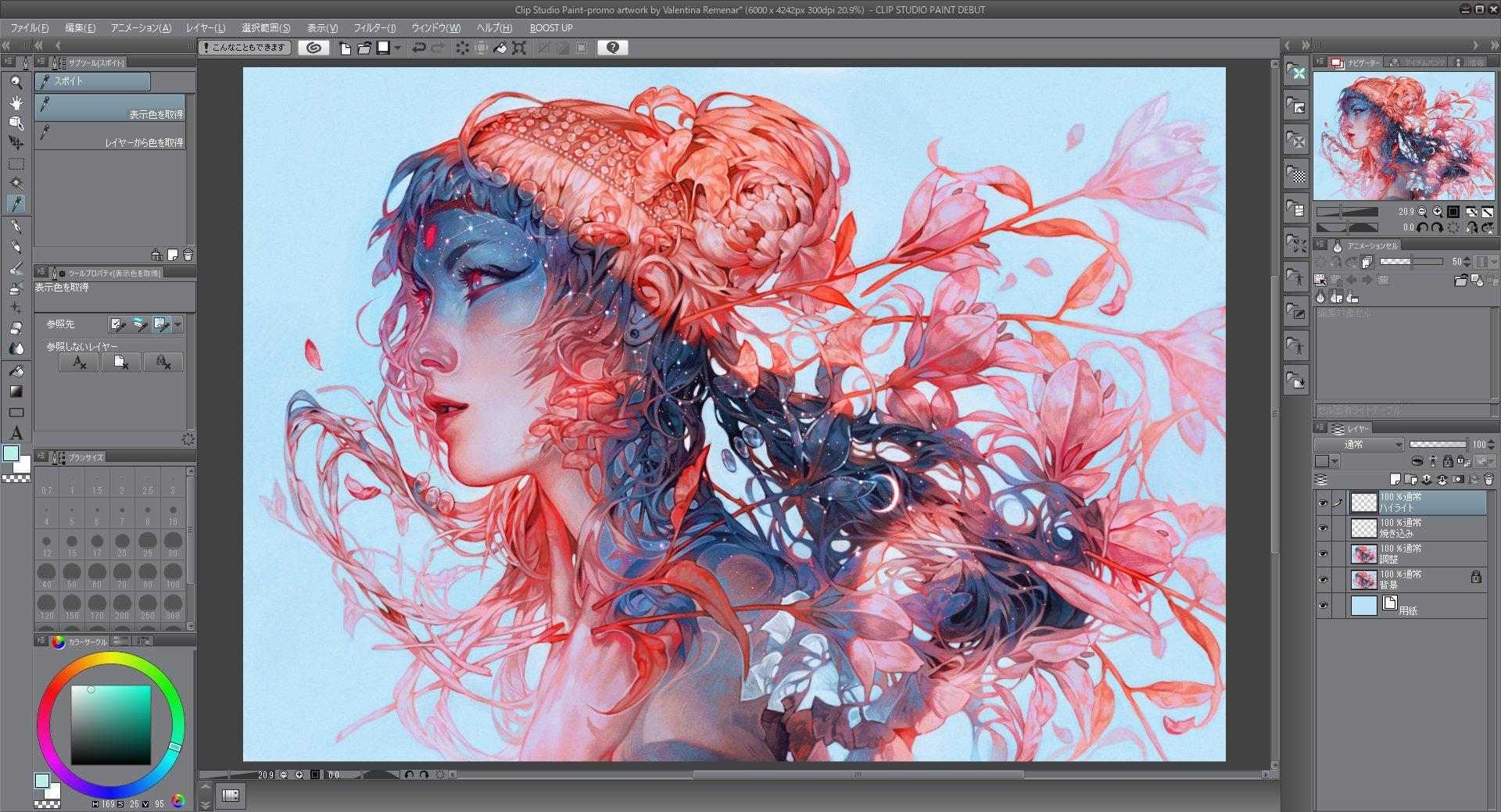Toggle visibility of the 用紙 paper layer
1501x812 pixels.
click(1323, 606)
